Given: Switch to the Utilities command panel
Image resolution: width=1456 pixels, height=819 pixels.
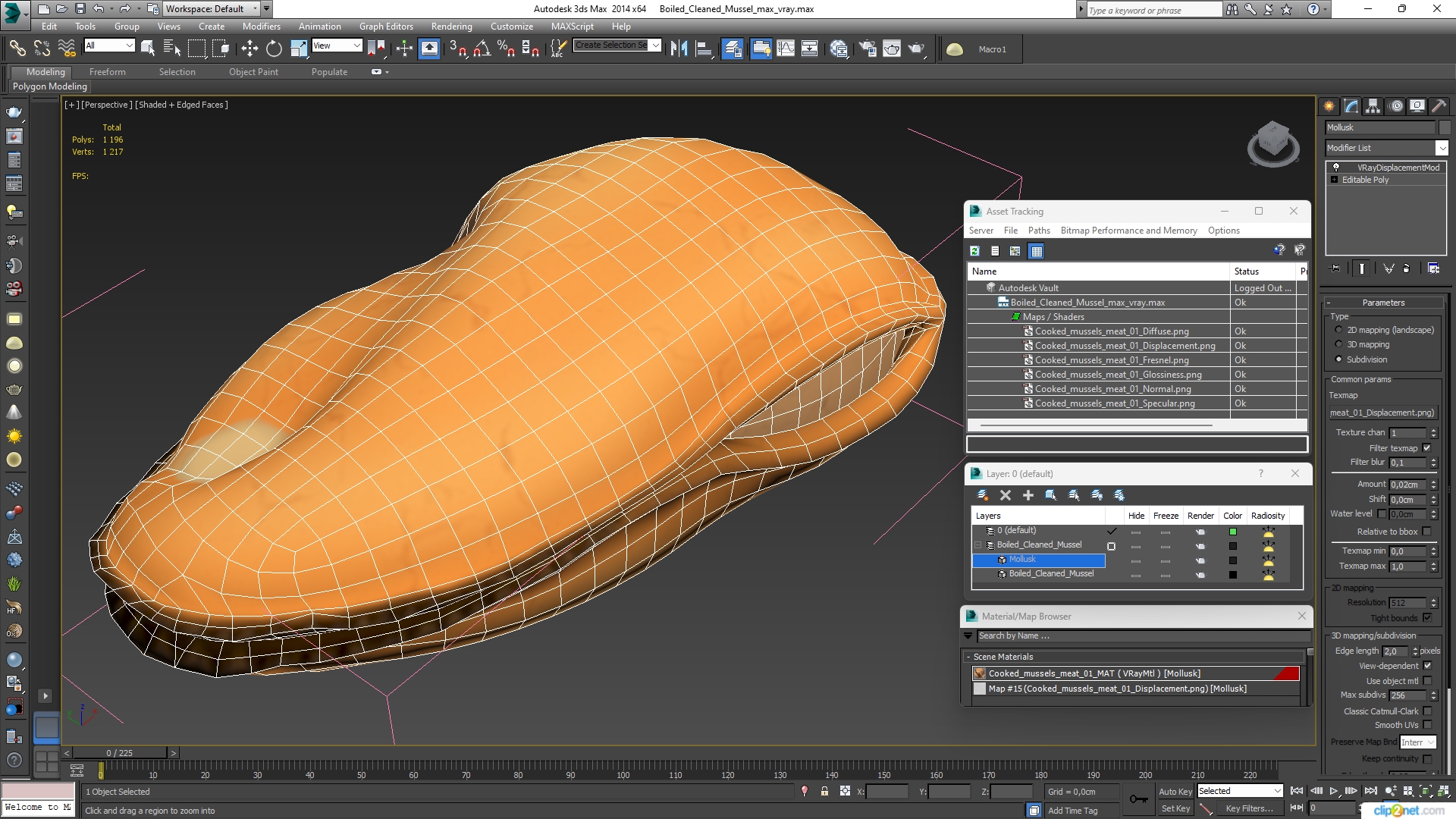Looking at the screenshot, I should pos(1439,106).
